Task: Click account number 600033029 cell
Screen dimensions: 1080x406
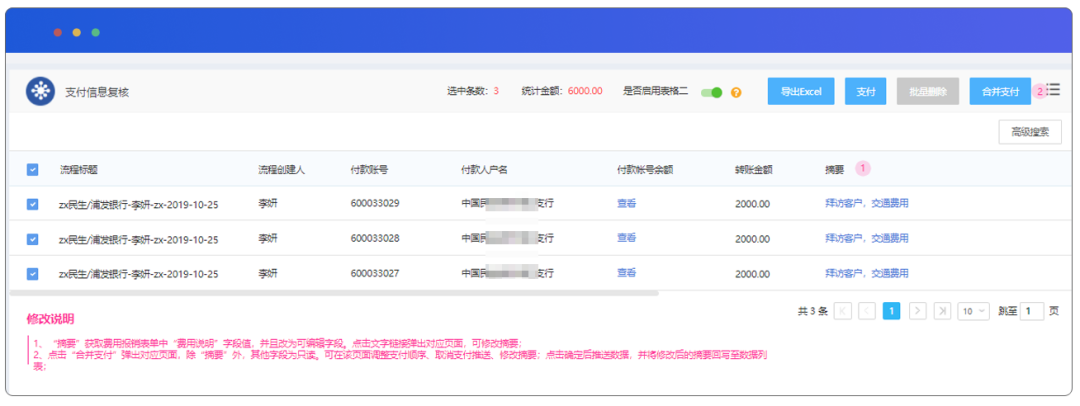Action: [375, 203]
